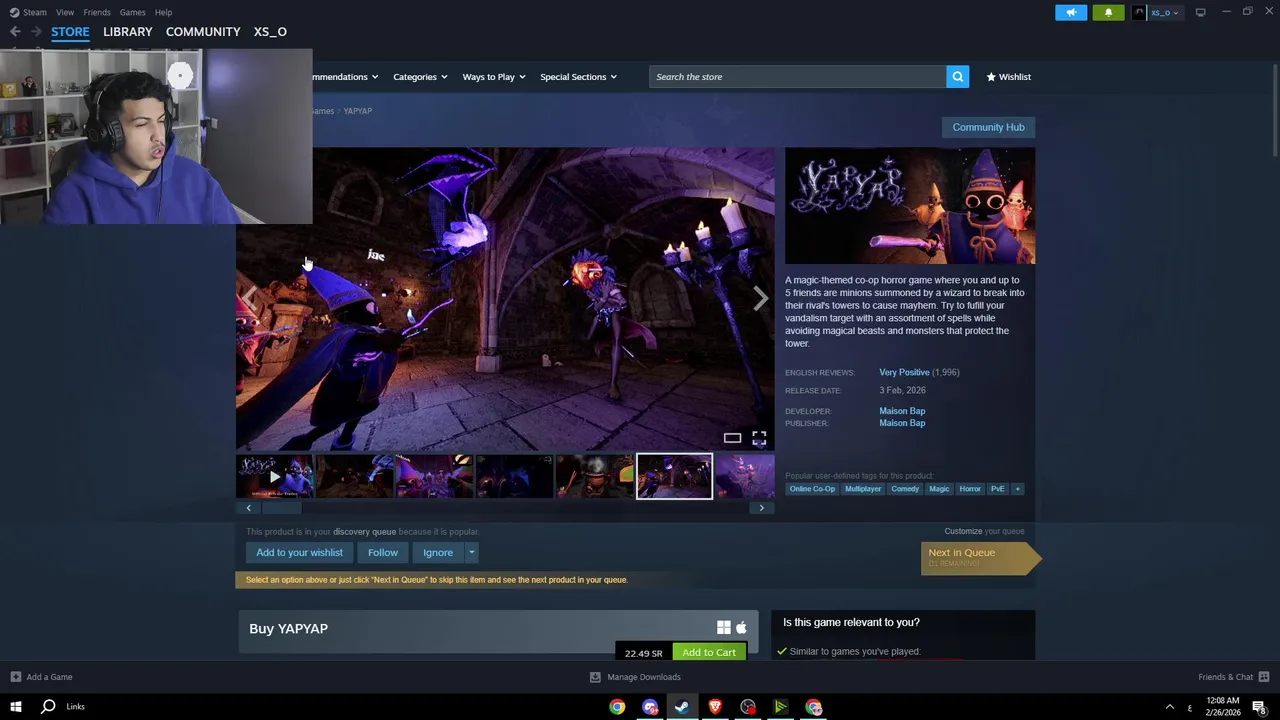Click the search magnifier button
The width and height of the screenshot is (1280, 720).
click(958, 77)
